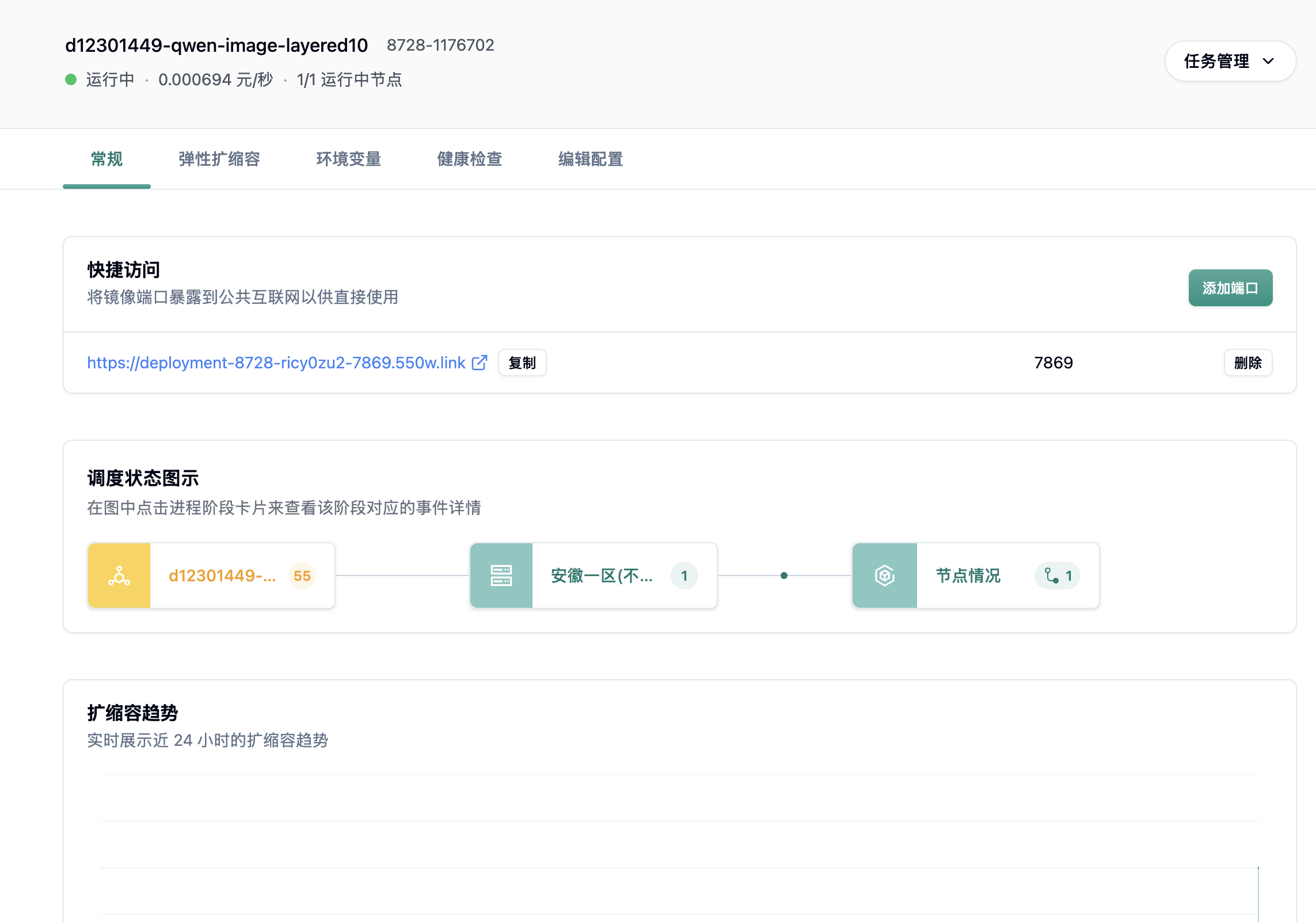
Task: Open the deployment-8728 550w.link URL
Action: 276,363
